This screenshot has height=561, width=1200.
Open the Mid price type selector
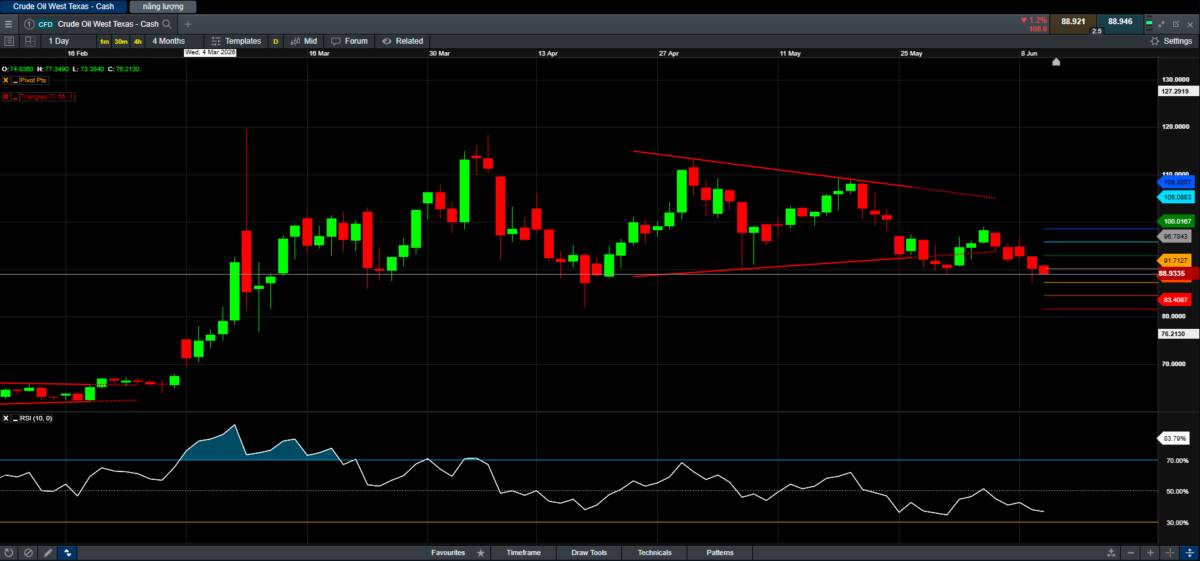coord(303,41)
